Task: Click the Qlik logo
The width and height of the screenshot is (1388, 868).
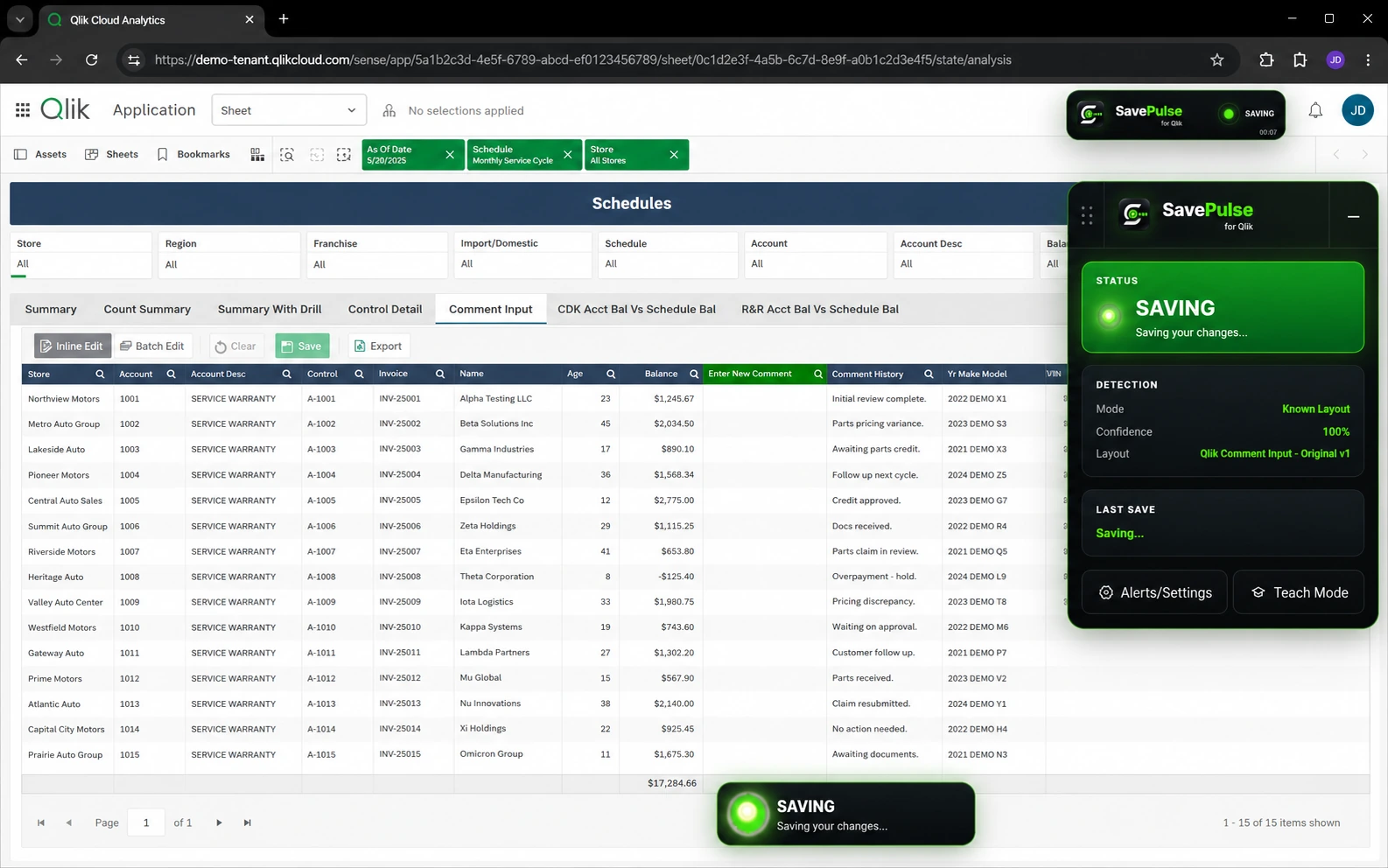Action: [66, 109]
